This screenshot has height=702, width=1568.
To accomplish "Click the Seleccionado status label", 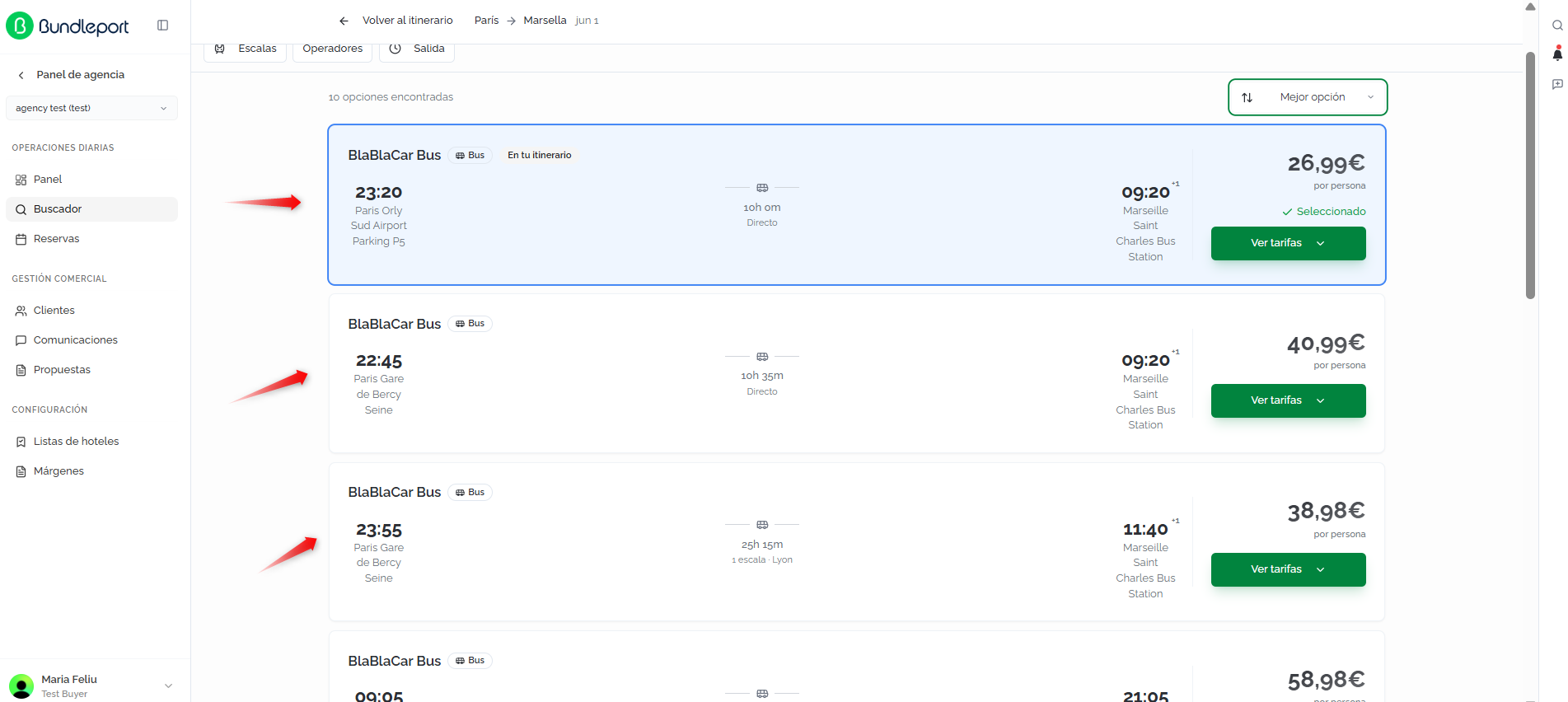I will tap(1324, 212).
